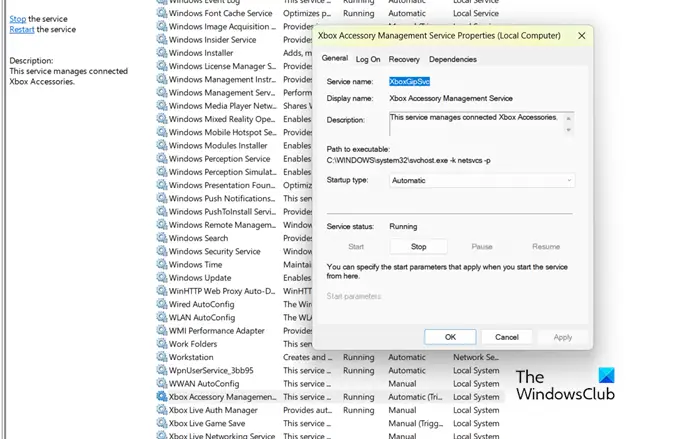Select Xbox Live Auth Manager row name
This screenshot has height=439, width=700.
coord(213,410)
